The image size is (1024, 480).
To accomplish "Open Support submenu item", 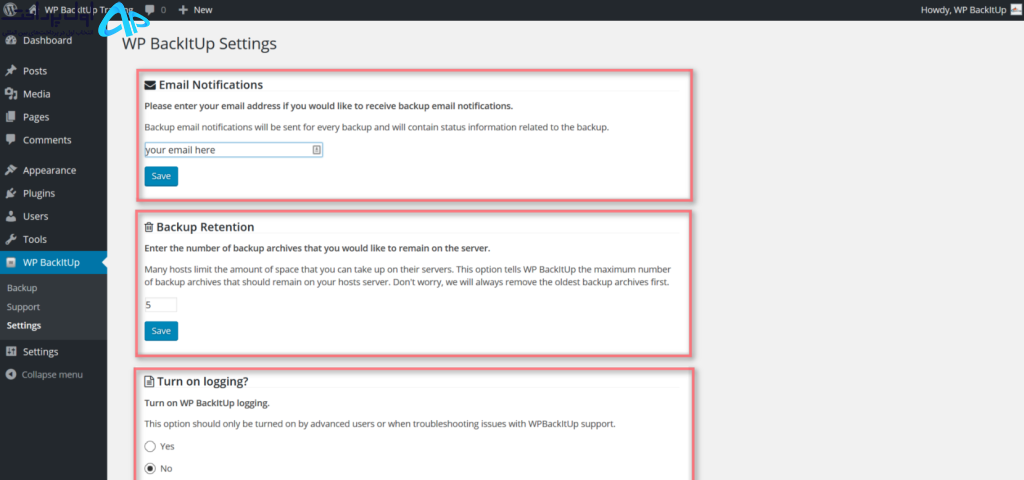I will point(23,306).
